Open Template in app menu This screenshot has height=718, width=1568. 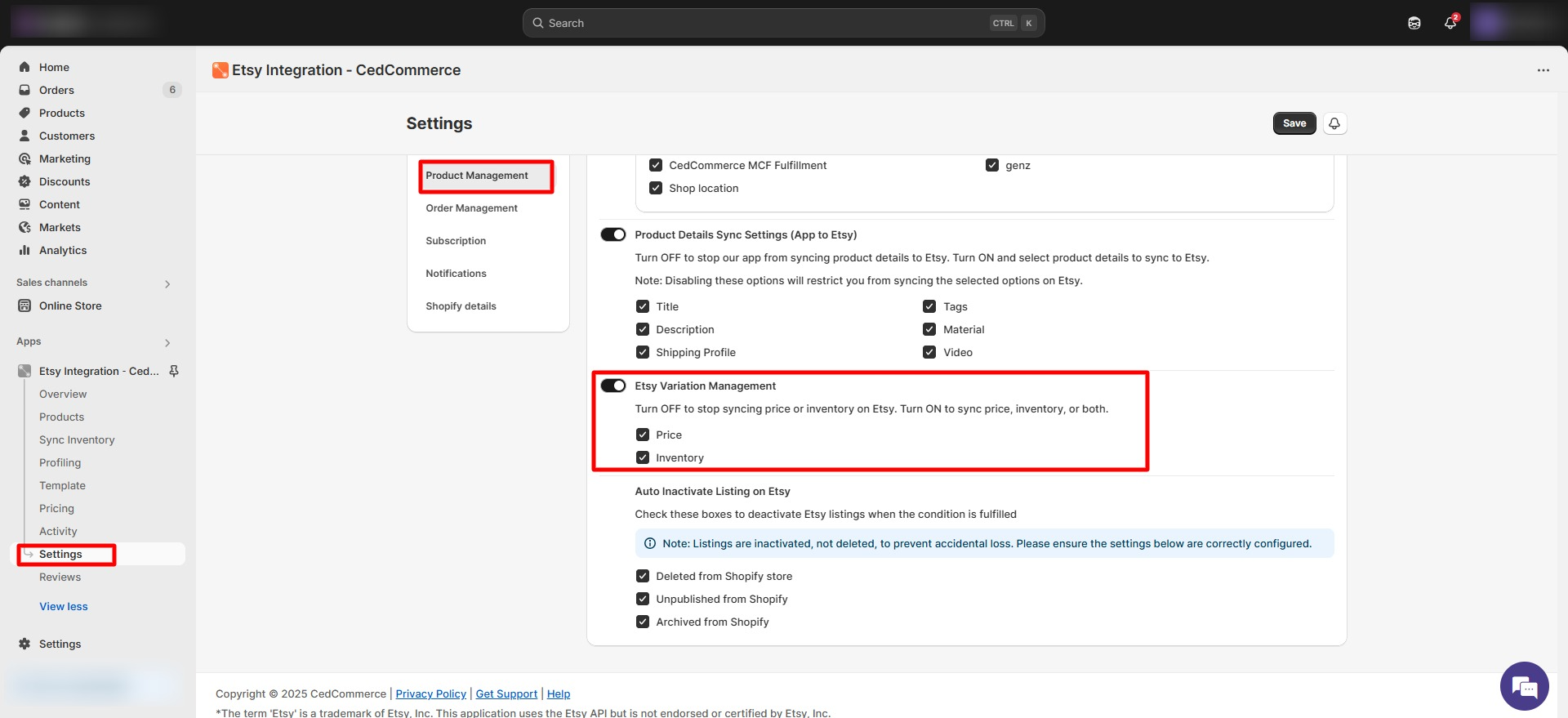pyautogui.click(x=62, y=485)
